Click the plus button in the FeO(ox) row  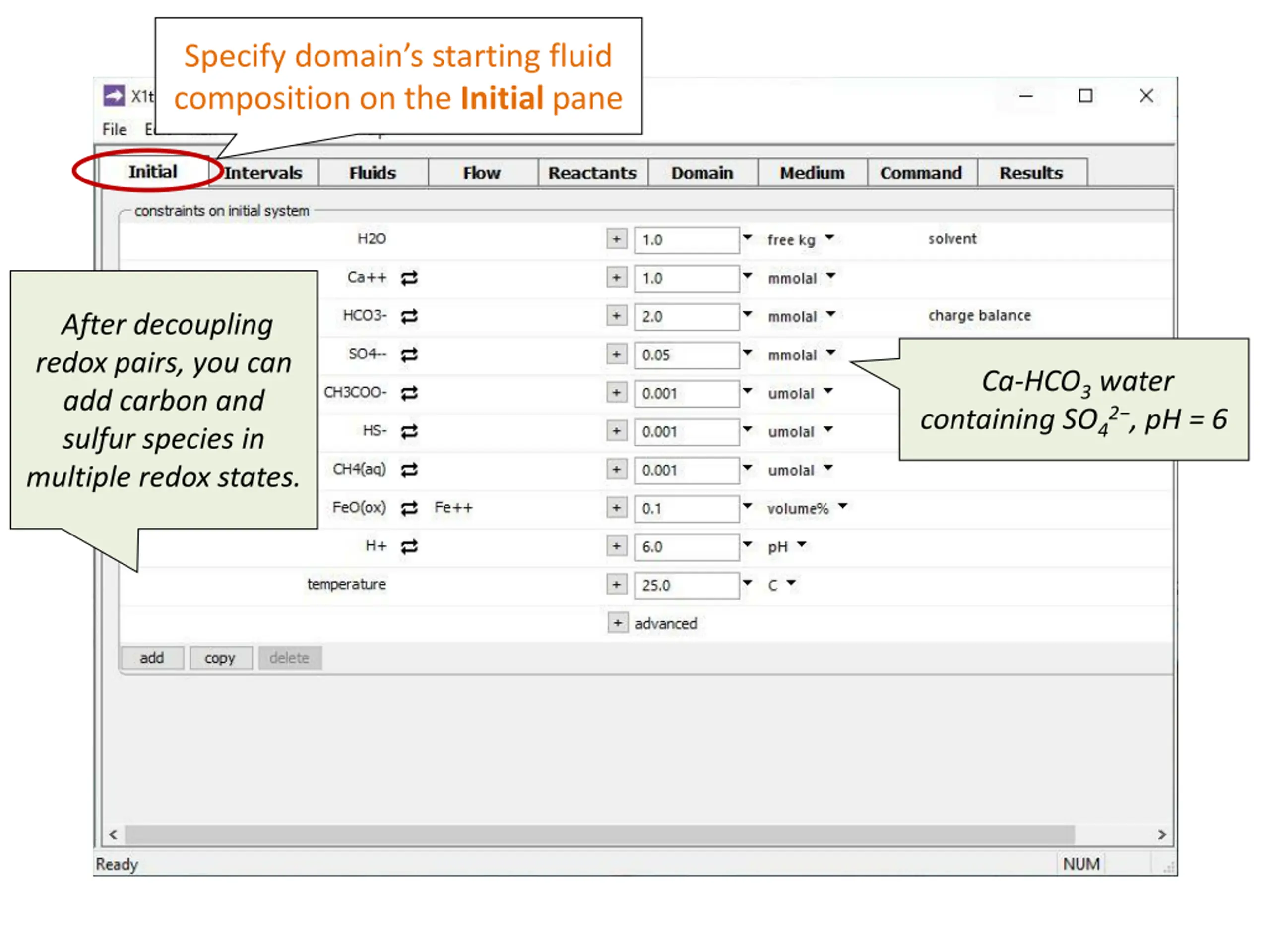(617, 508)
